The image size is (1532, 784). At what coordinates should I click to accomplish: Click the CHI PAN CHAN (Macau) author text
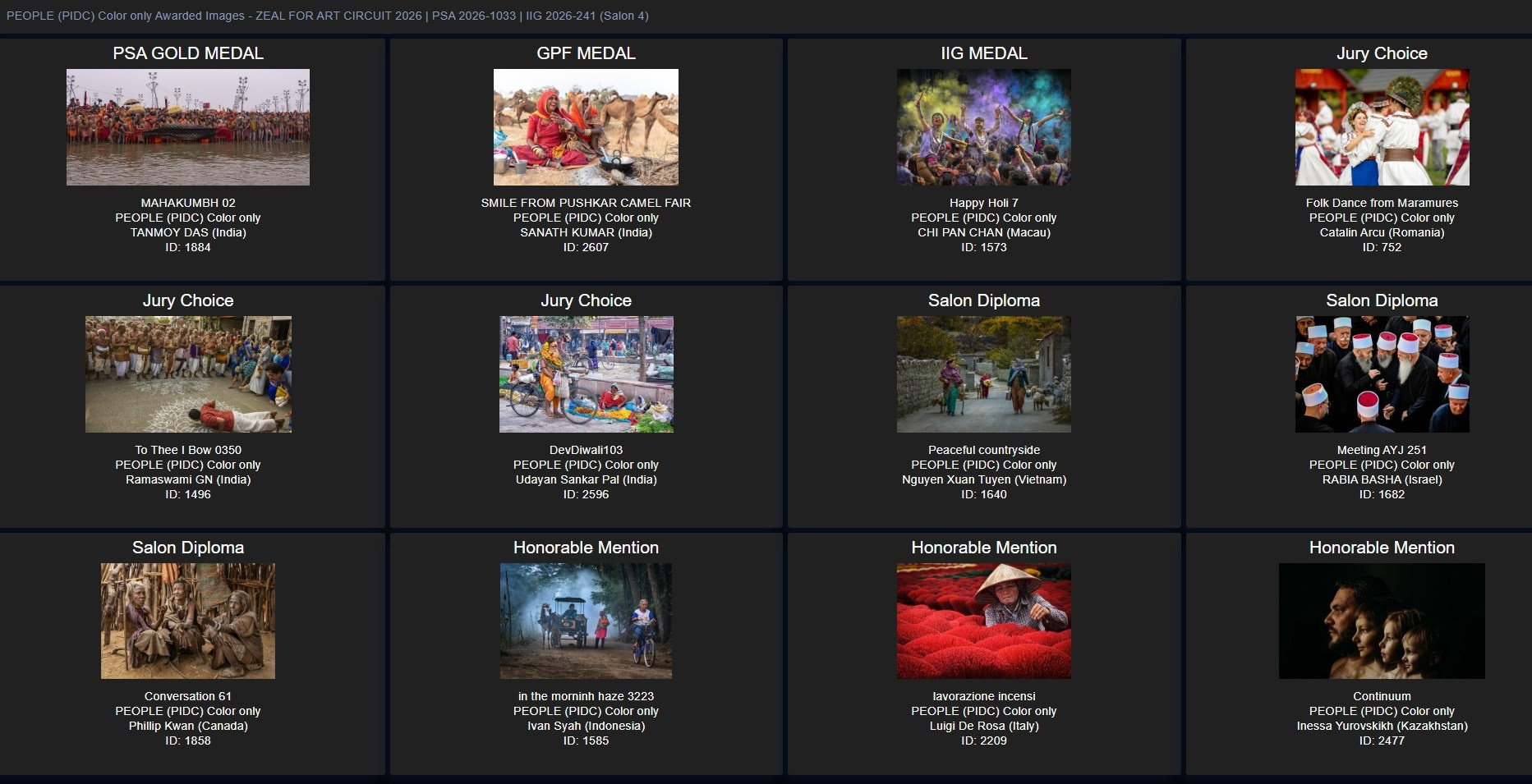pyautogui.click(x=983, y=232)
